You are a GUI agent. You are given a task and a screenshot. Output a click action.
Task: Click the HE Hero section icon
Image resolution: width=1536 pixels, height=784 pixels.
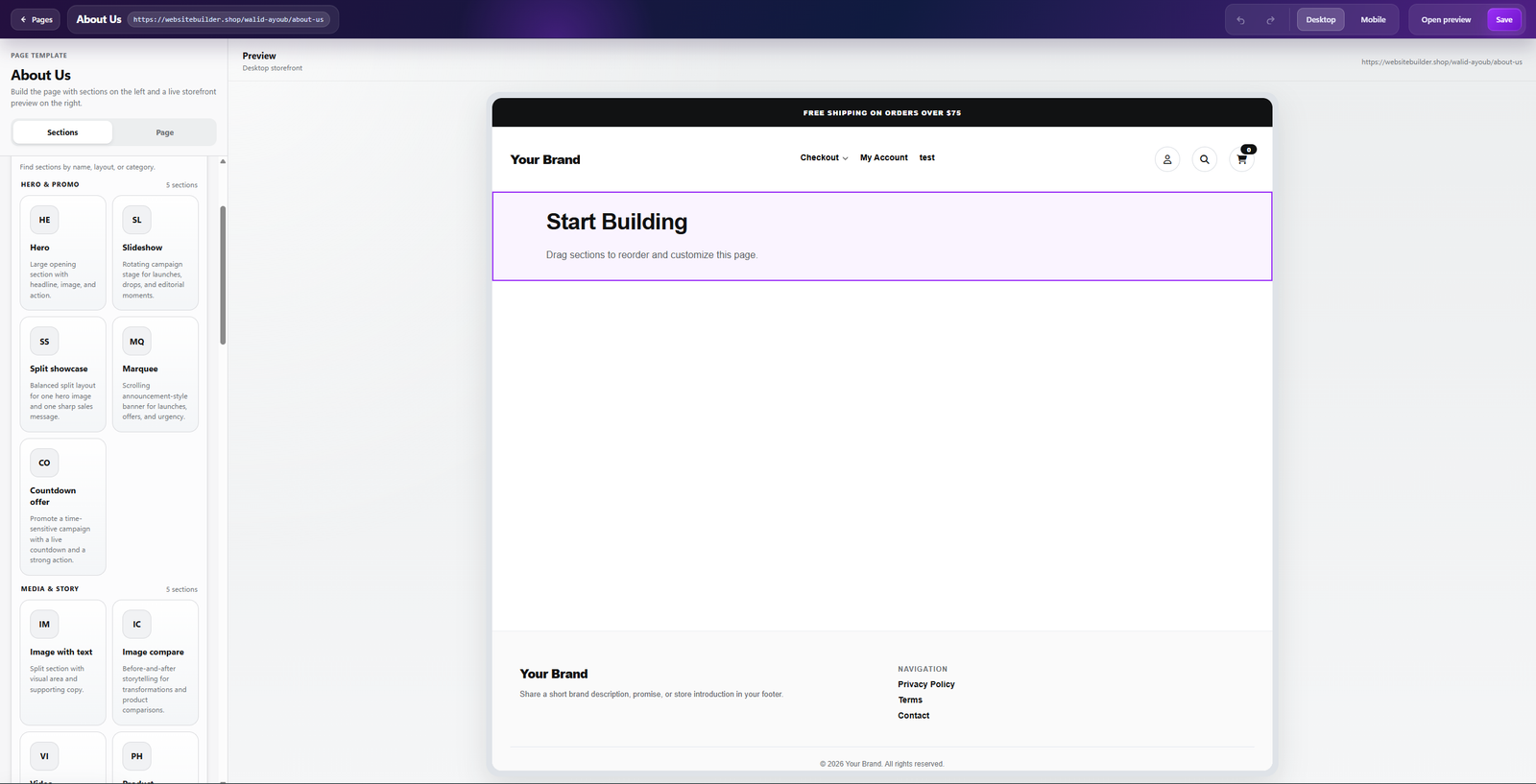(x=44, y=220)
